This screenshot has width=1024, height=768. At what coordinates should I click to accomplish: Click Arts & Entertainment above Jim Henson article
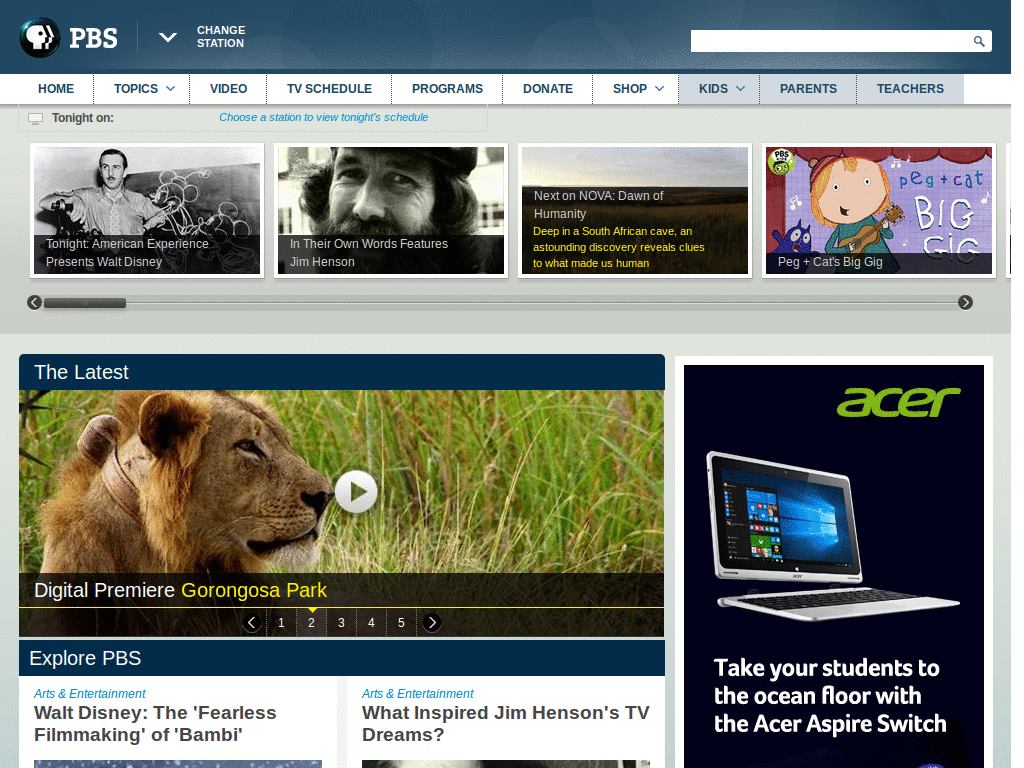tap(417, 694)
